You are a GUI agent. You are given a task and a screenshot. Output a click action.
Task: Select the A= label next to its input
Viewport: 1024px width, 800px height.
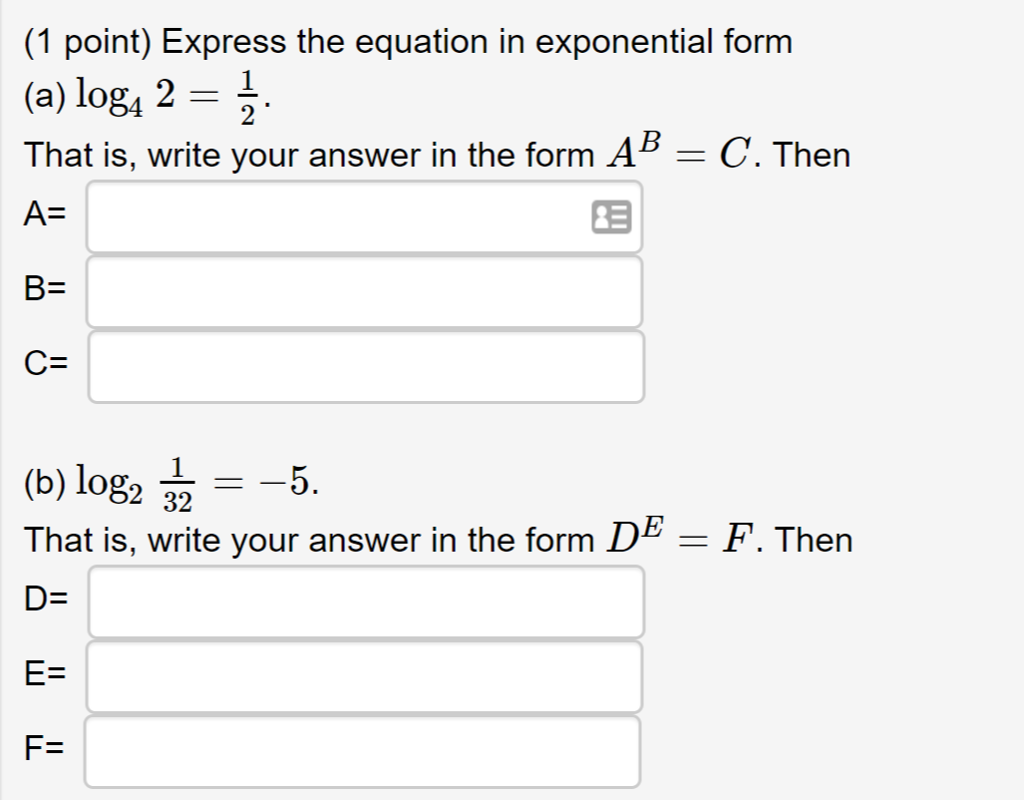pyautogui.click(x=43, y=214)
